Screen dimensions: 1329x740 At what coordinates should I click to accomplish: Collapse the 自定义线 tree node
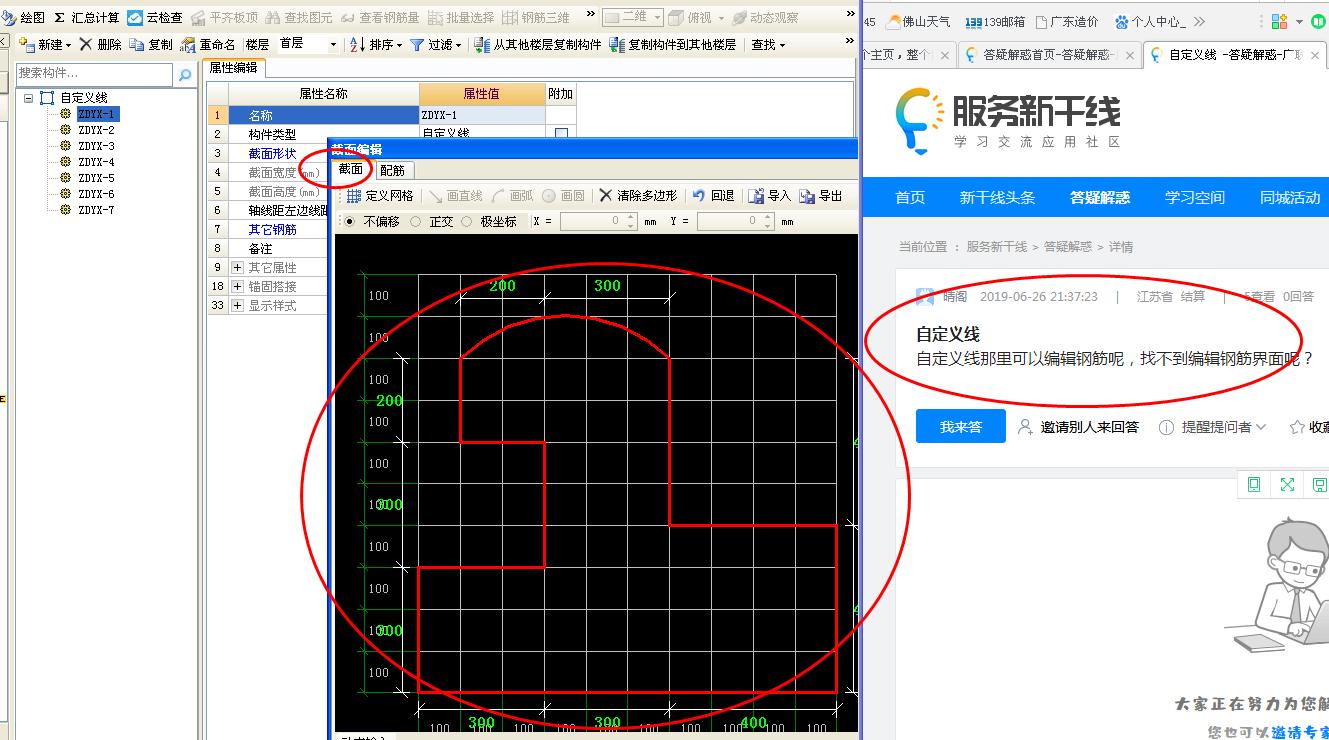29,98
